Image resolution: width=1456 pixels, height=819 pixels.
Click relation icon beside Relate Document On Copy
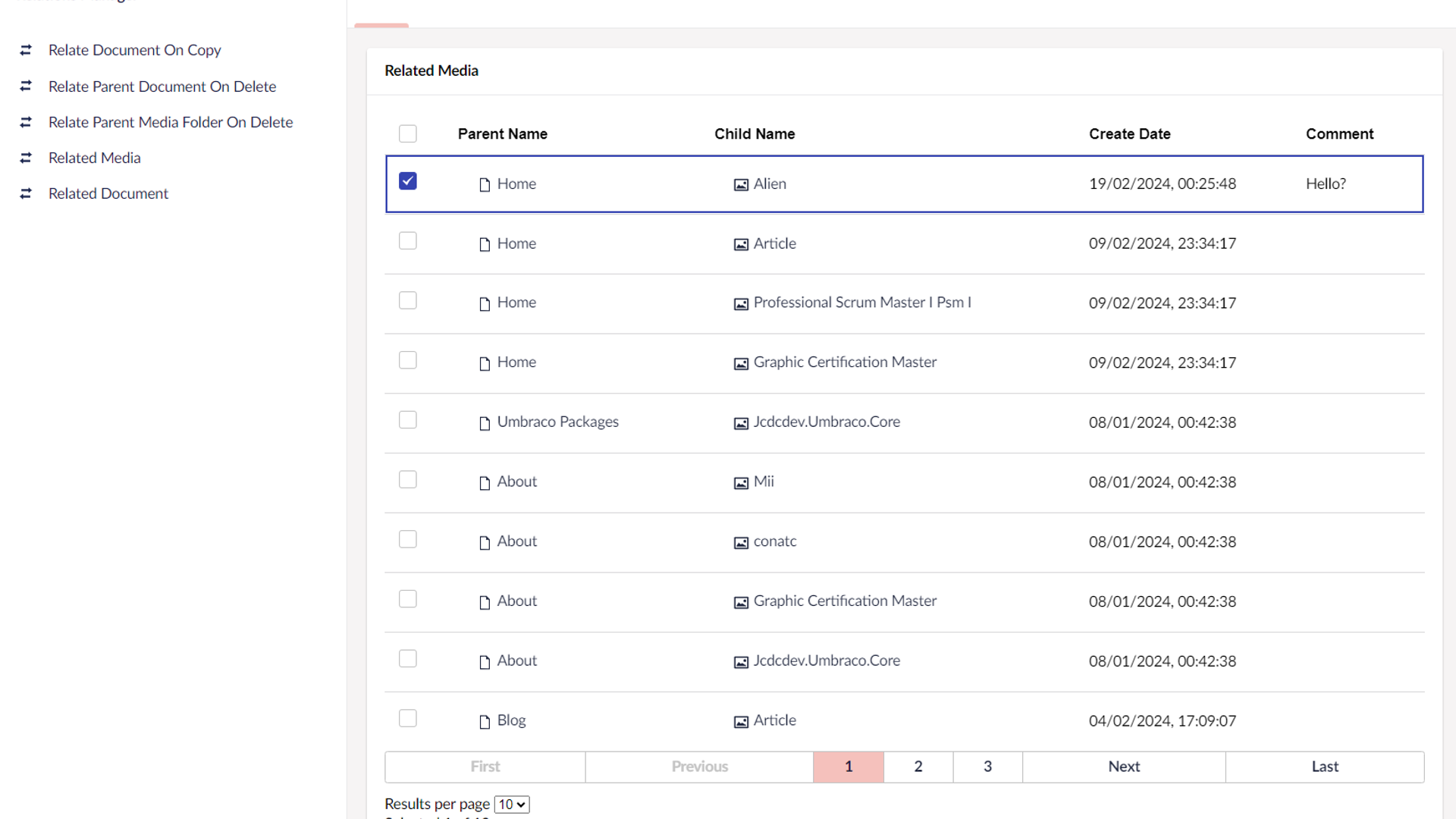click(26, 50)
